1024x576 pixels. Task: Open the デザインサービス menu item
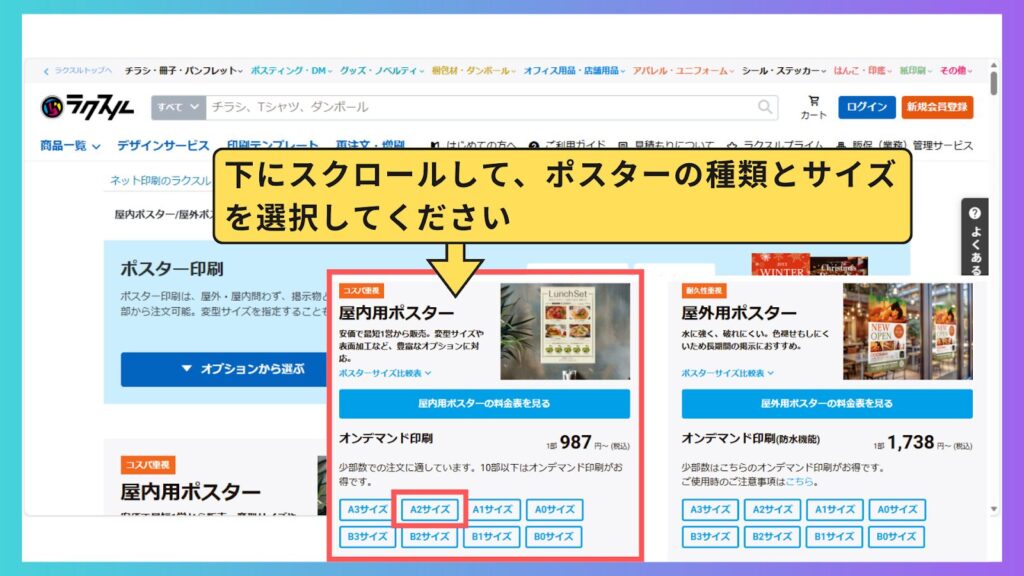click(163, 146)
